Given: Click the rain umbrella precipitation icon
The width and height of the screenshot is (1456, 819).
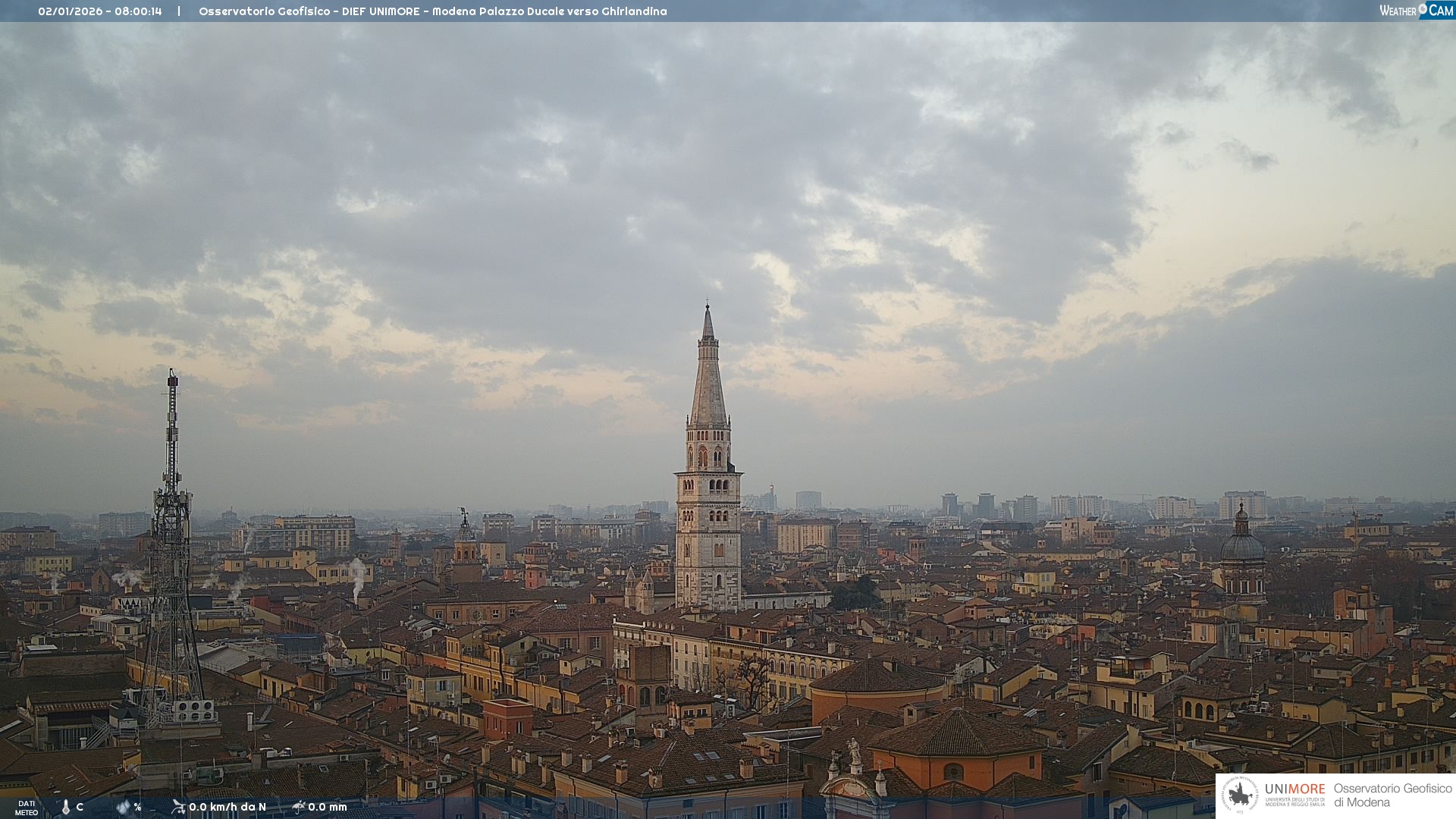Looking at the screenshot, I should [299, 806].
